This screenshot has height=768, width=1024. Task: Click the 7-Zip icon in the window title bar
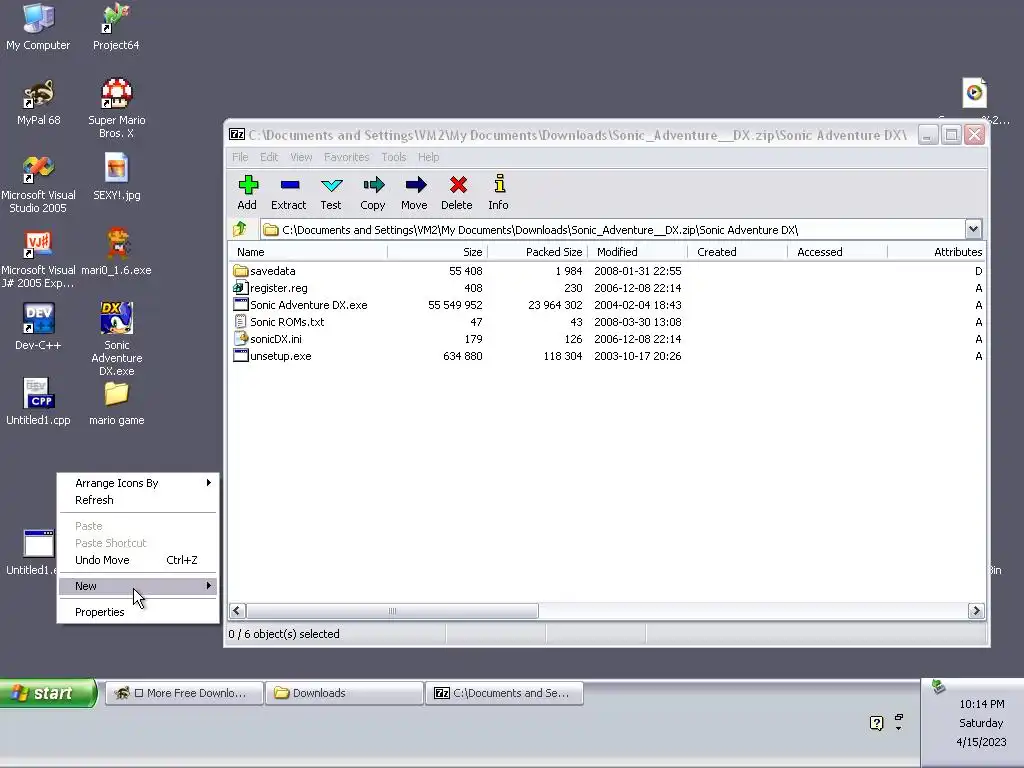point(237,135)
